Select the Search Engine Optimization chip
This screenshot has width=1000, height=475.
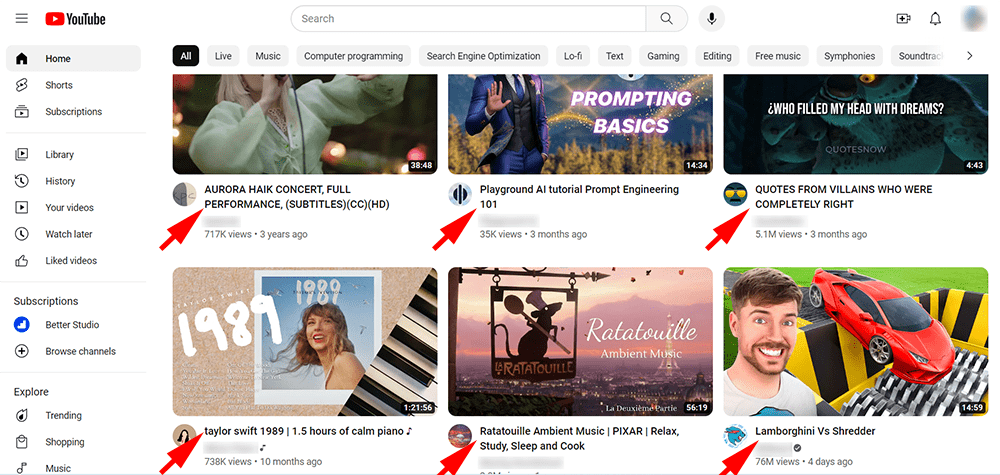483,56
